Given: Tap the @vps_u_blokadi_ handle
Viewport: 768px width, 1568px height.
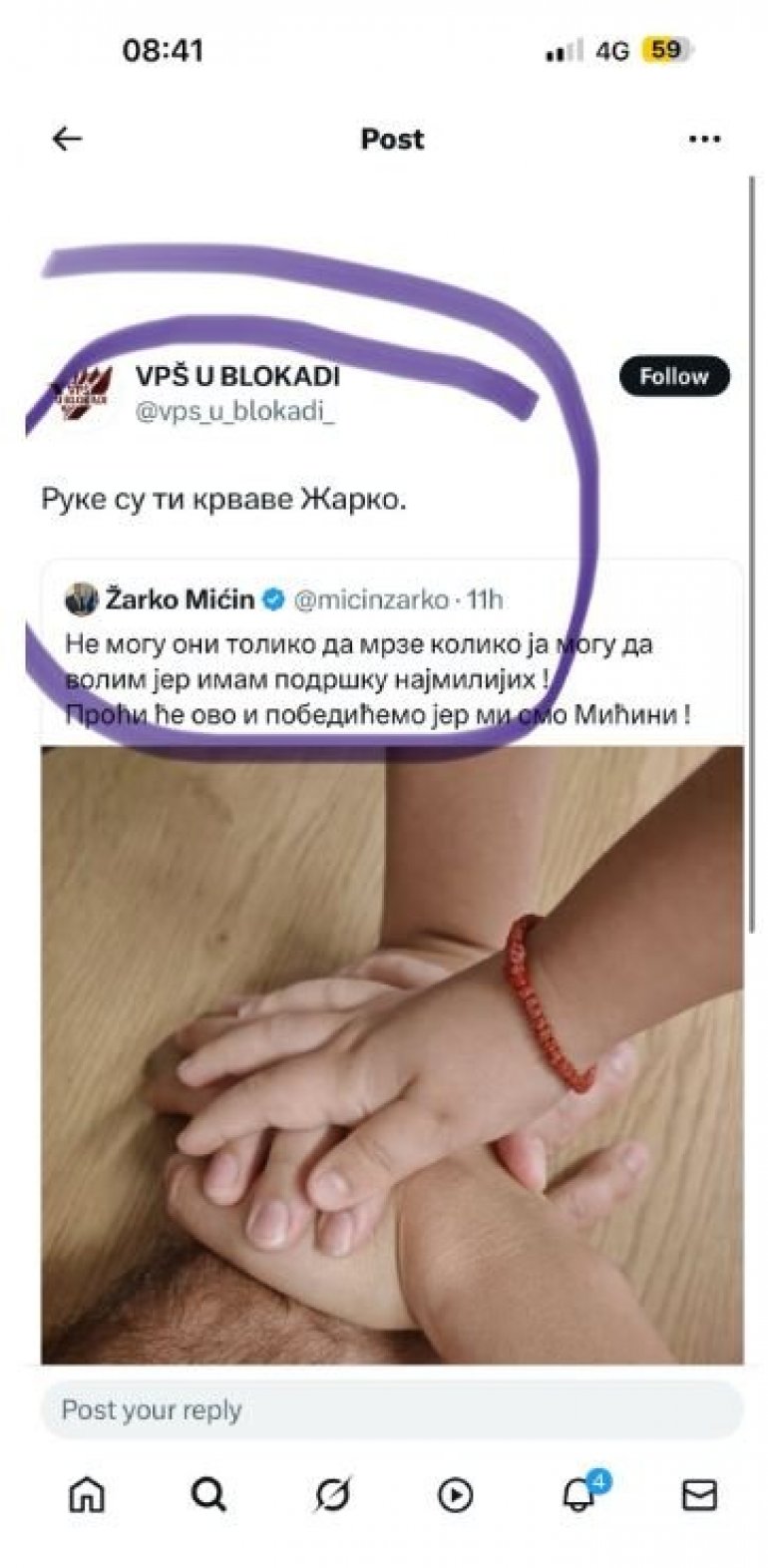Looking at the screenshot, I should tap(235, 411).
